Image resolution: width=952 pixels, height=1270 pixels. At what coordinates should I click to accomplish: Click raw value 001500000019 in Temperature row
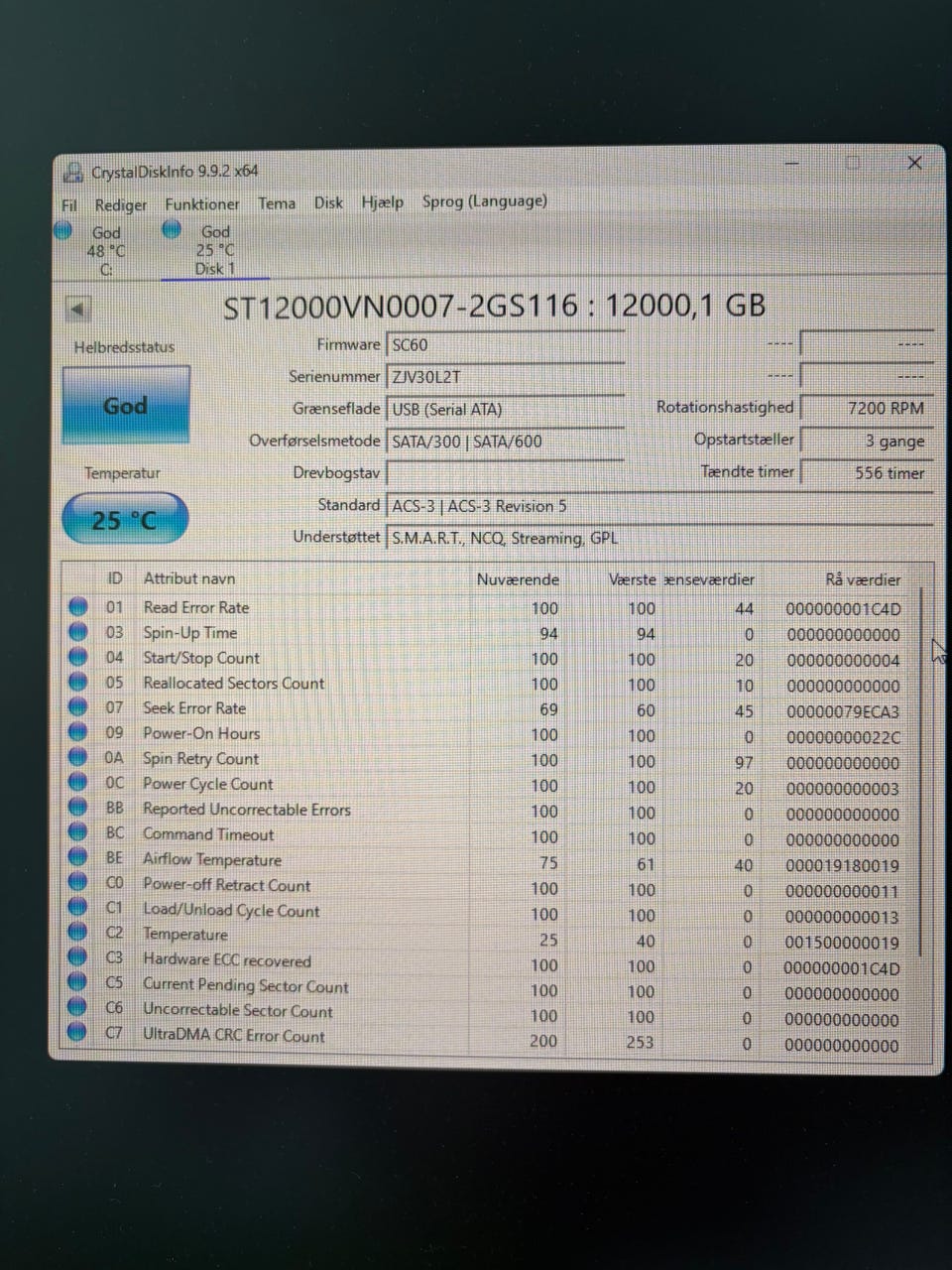pyautogui.click(x=843, y=942)
